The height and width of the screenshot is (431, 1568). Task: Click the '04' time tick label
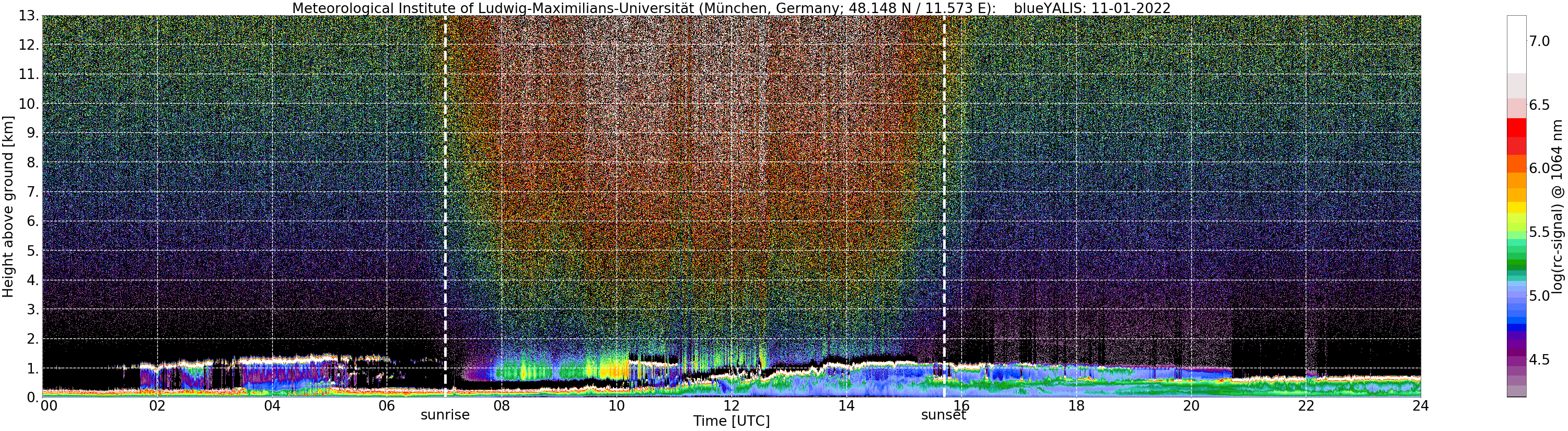click(272, 405)
